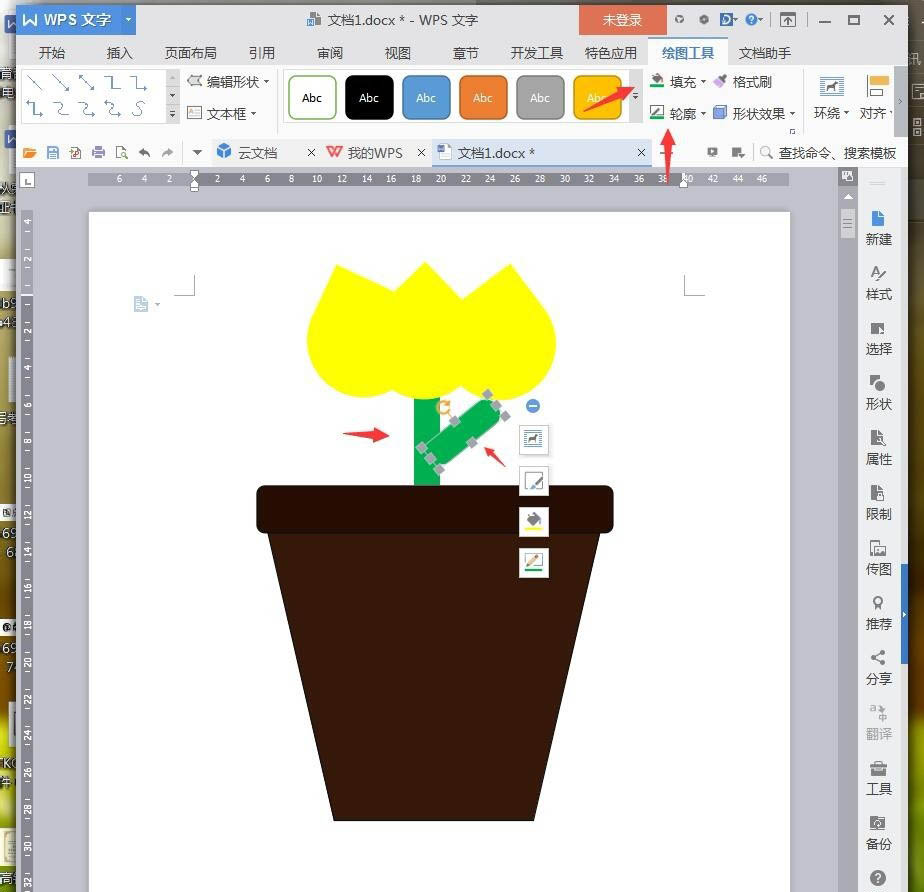
Task: Click the 对齐 align button
Action: point(877,98)
